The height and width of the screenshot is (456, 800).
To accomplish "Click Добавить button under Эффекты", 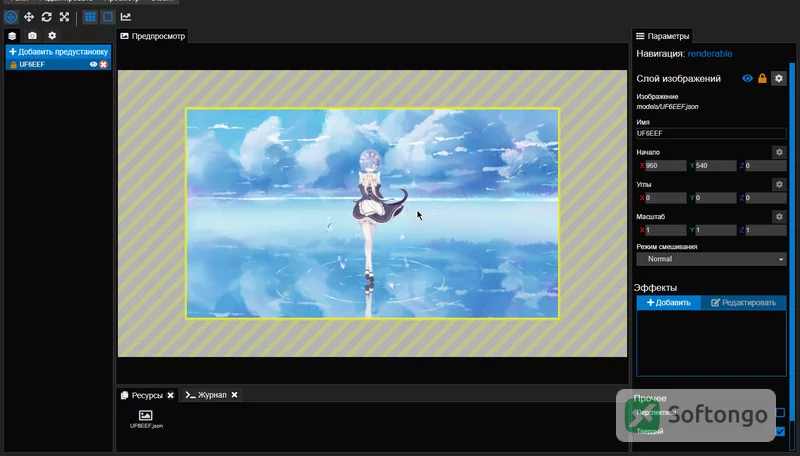I will pyautogui.click(x=668, y=303).
